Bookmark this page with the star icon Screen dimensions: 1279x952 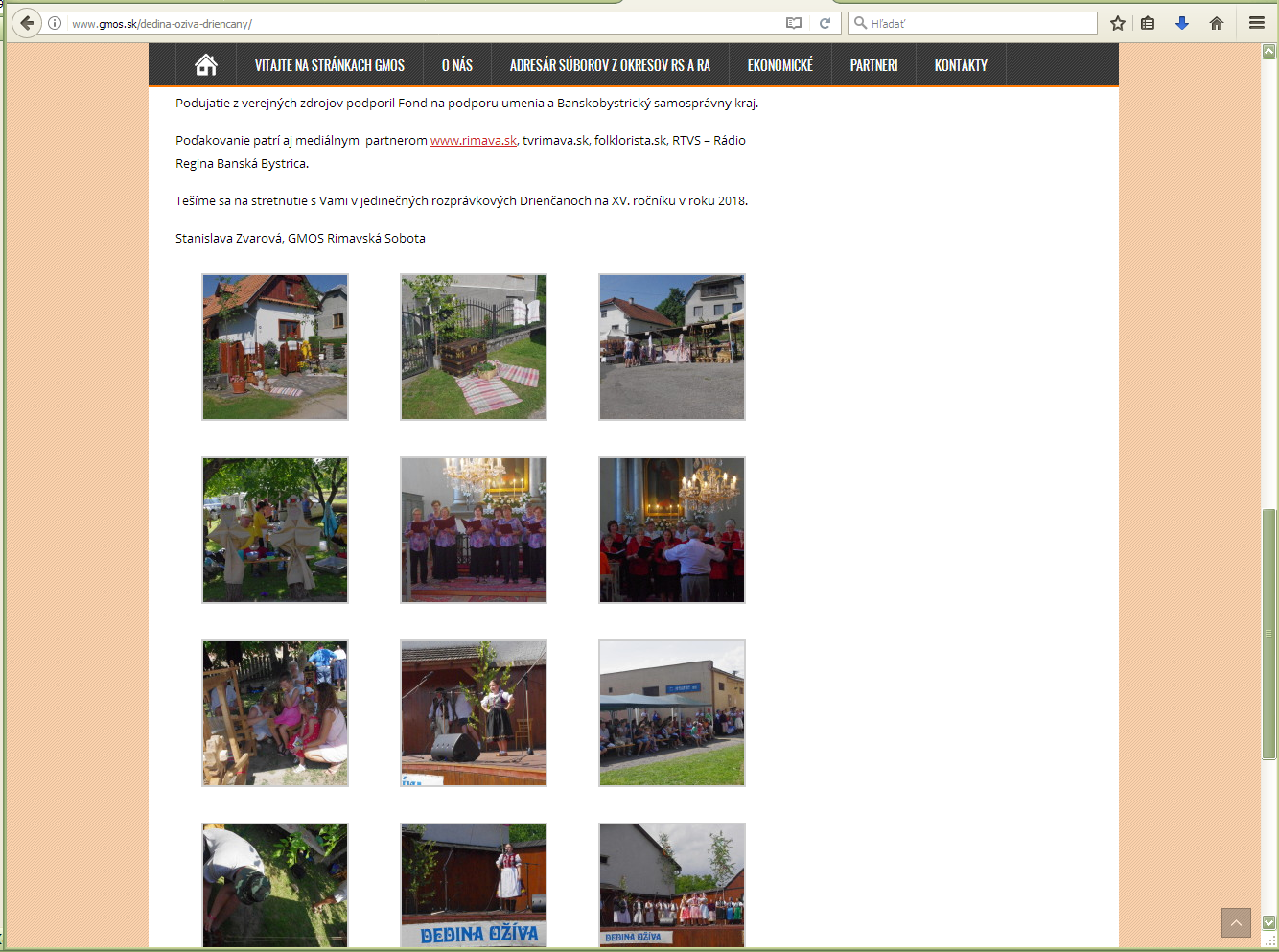(1117, 23)
